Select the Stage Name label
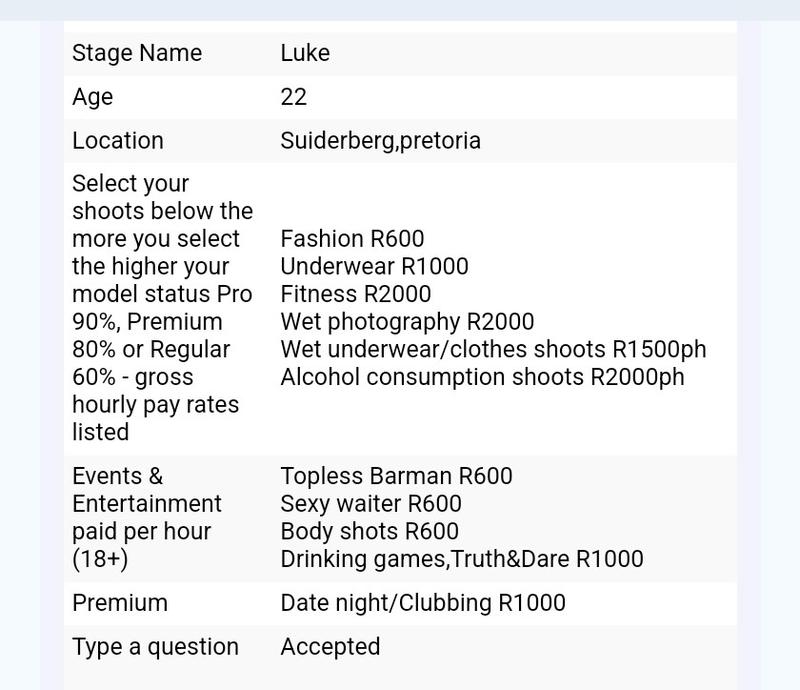This screenshot has width=800, height=690. click(x=137, y=53)
